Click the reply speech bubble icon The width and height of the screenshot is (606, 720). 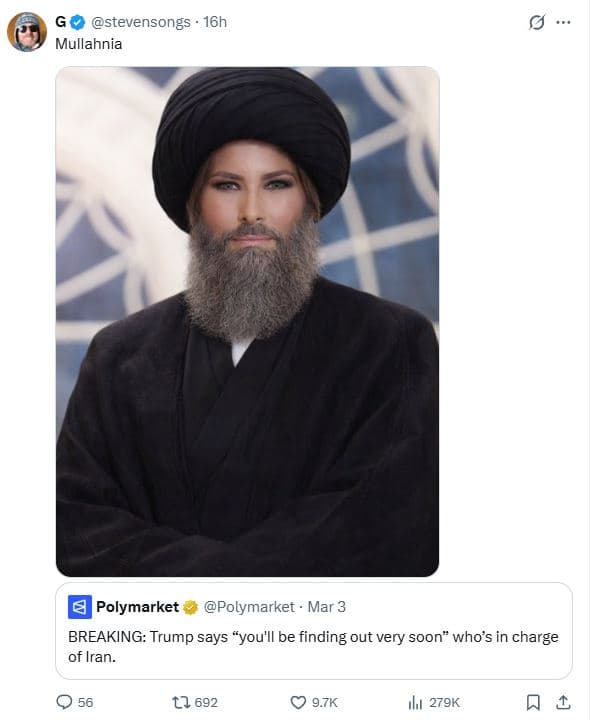click(64, 702)
